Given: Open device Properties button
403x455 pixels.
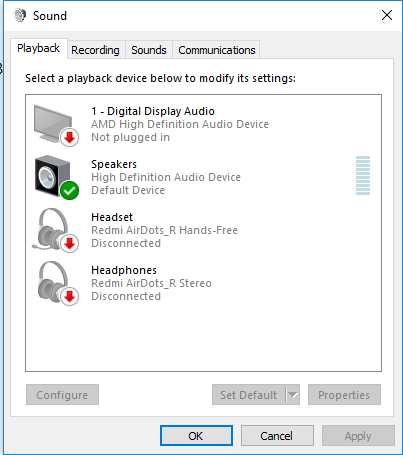Looking at the screenshot, I should [x=344, y=395].
